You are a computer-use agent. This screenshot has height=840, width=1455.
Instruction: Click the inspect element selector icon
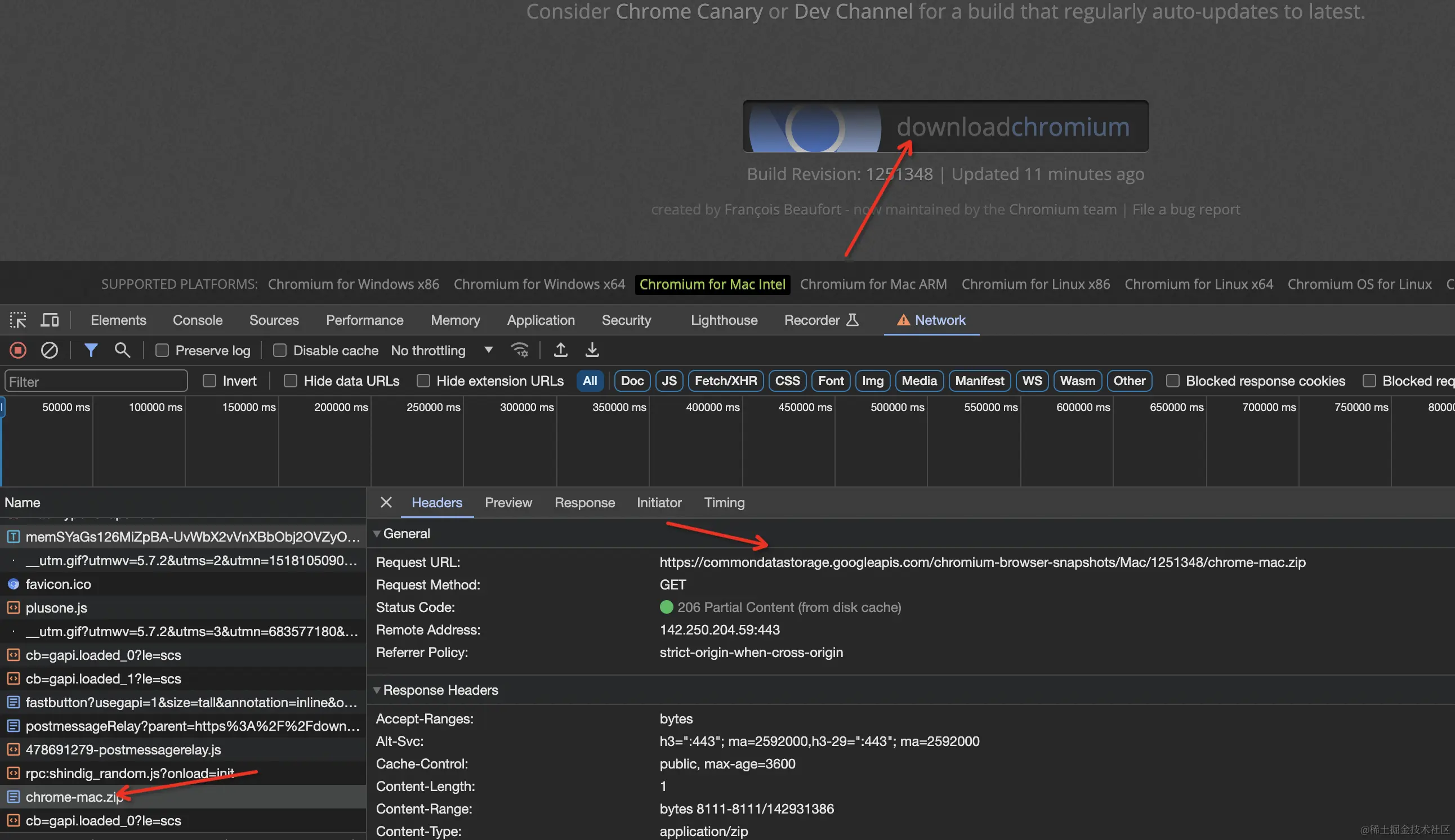pos(18,320)
